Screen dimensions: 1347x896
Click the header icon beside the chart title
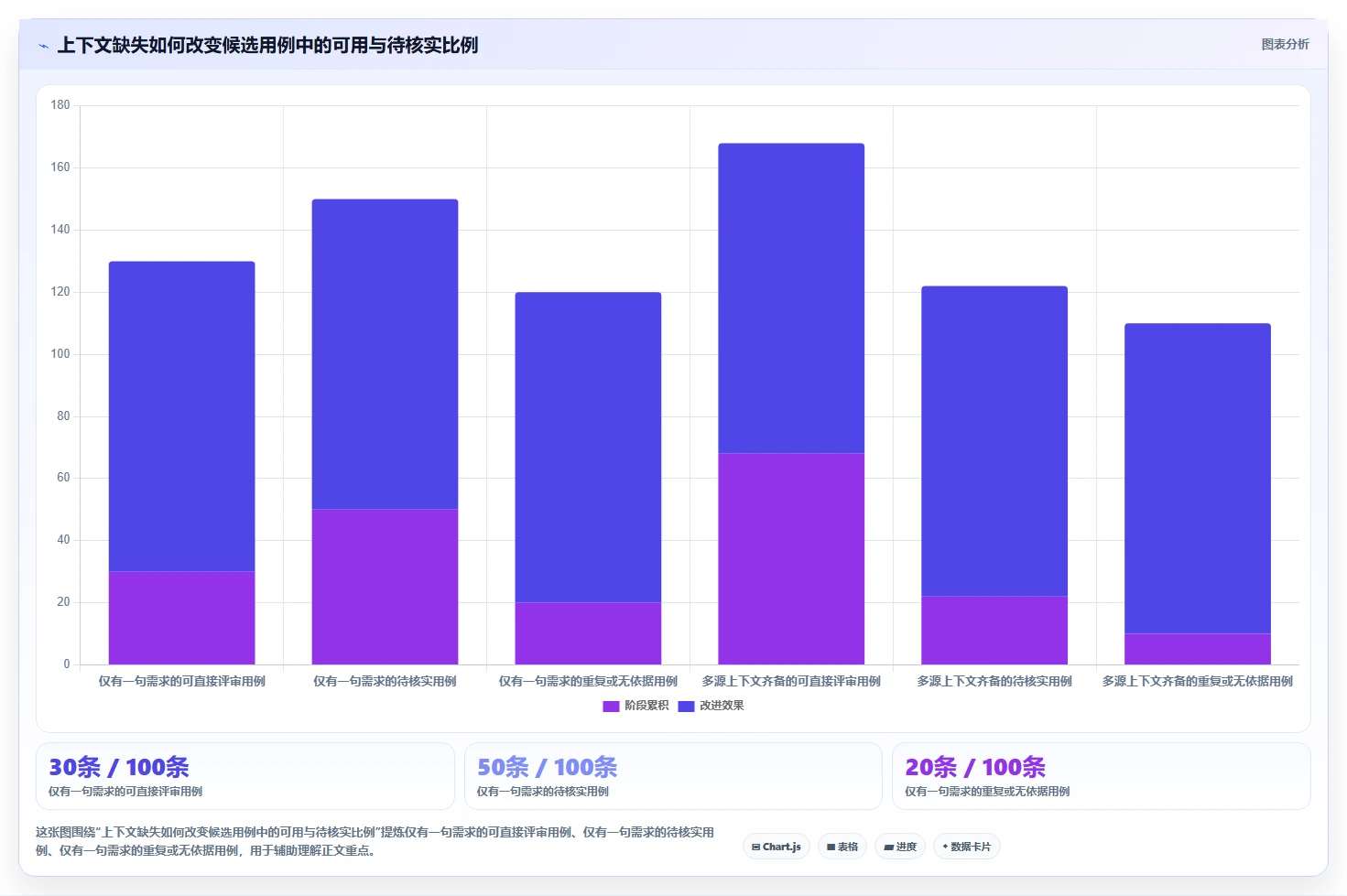(x=43, y=46)
